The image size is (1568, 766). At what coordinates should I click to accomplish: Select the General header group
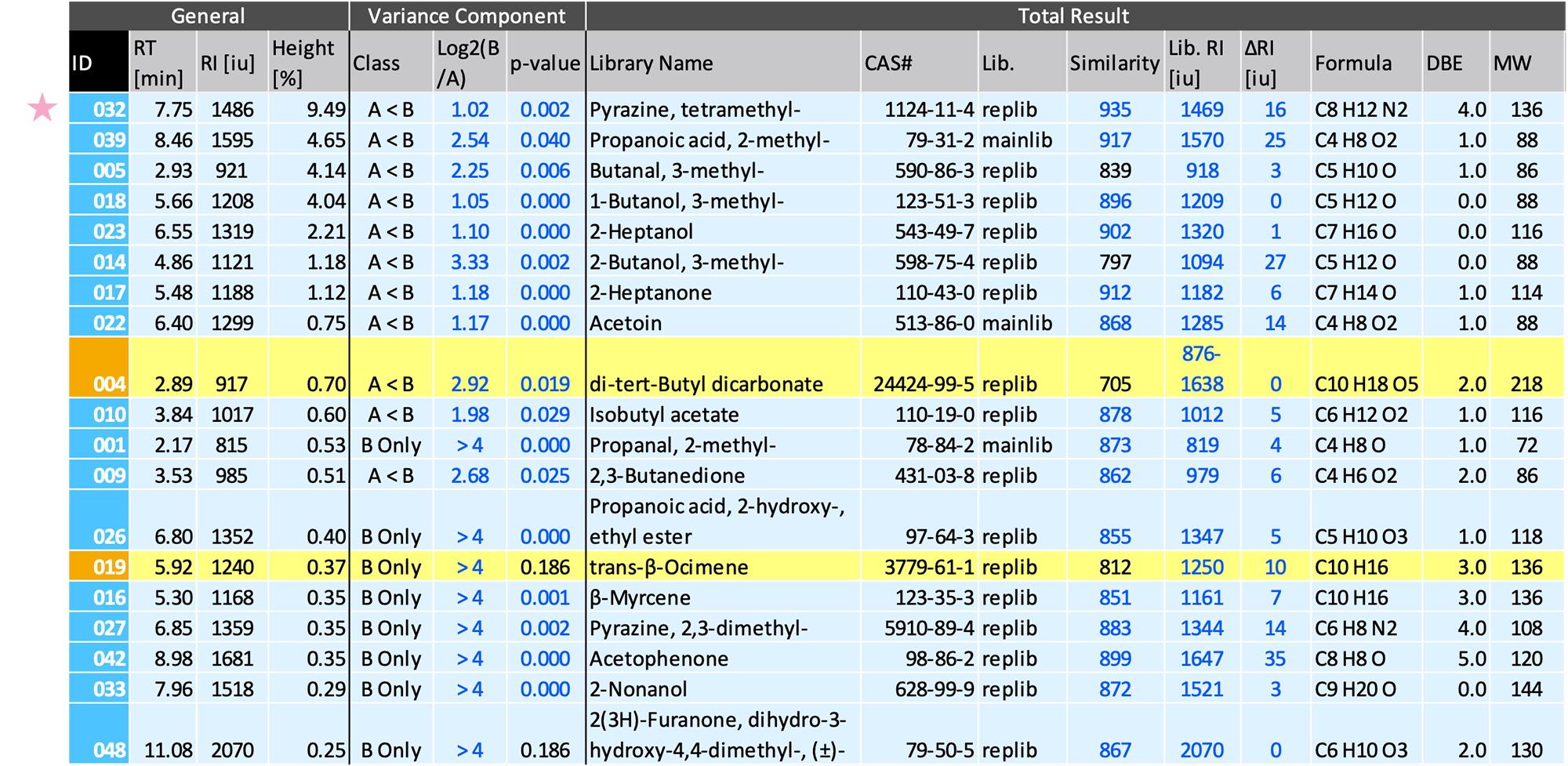click(x=208, y=16)
